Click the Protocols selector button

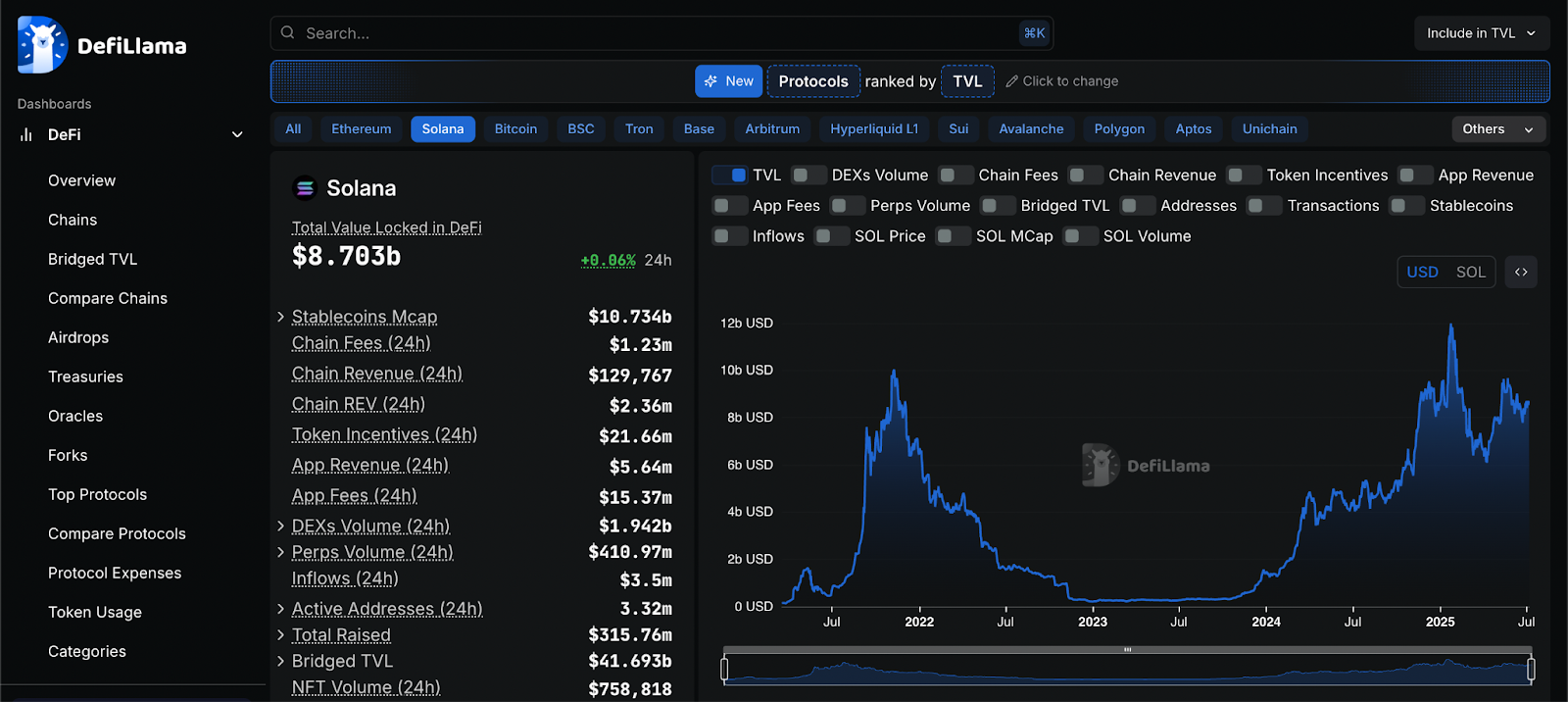click(x=813, y=81)
